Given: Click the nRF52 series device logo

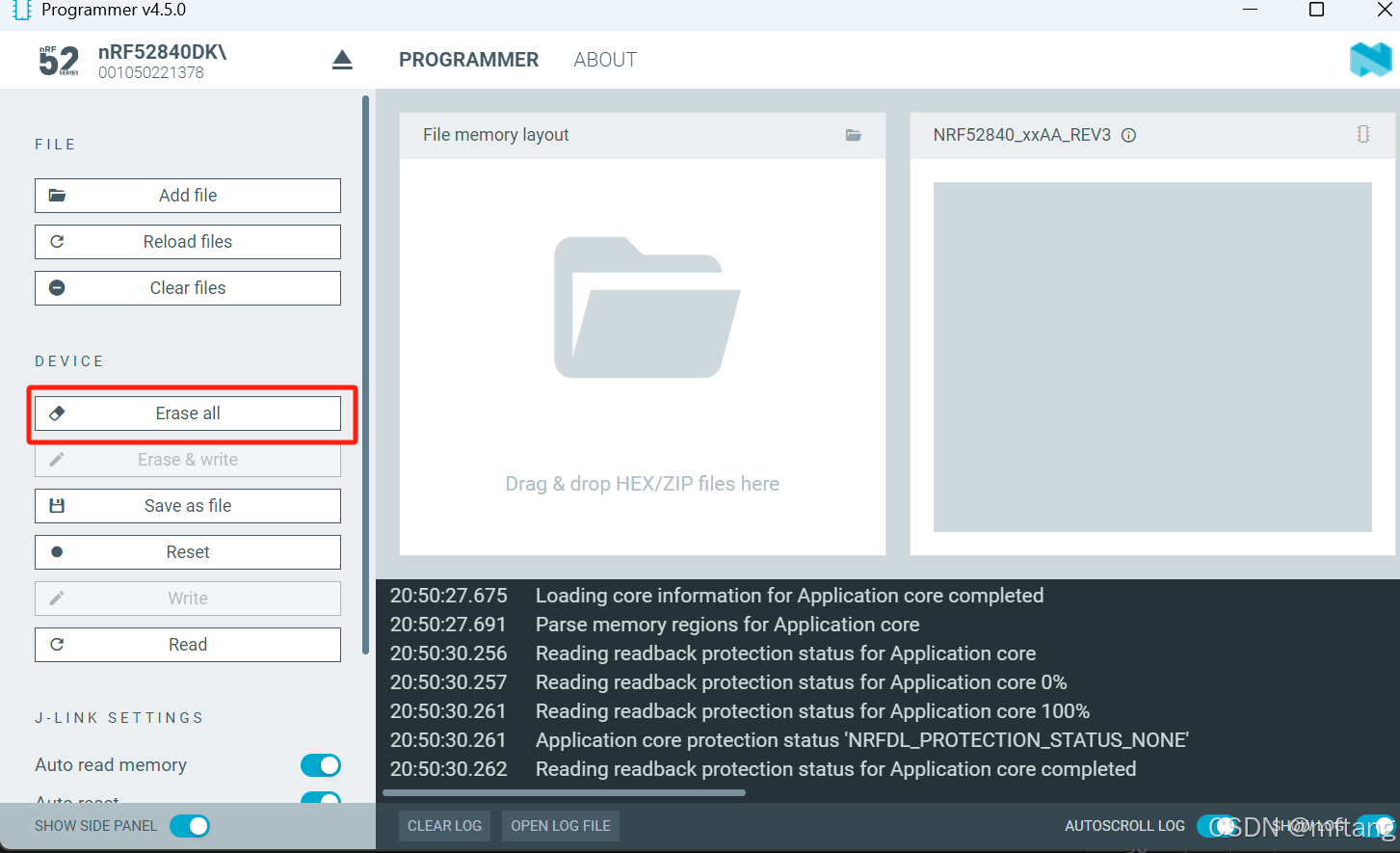Looking at the screenshot, I should pos(59,60).
